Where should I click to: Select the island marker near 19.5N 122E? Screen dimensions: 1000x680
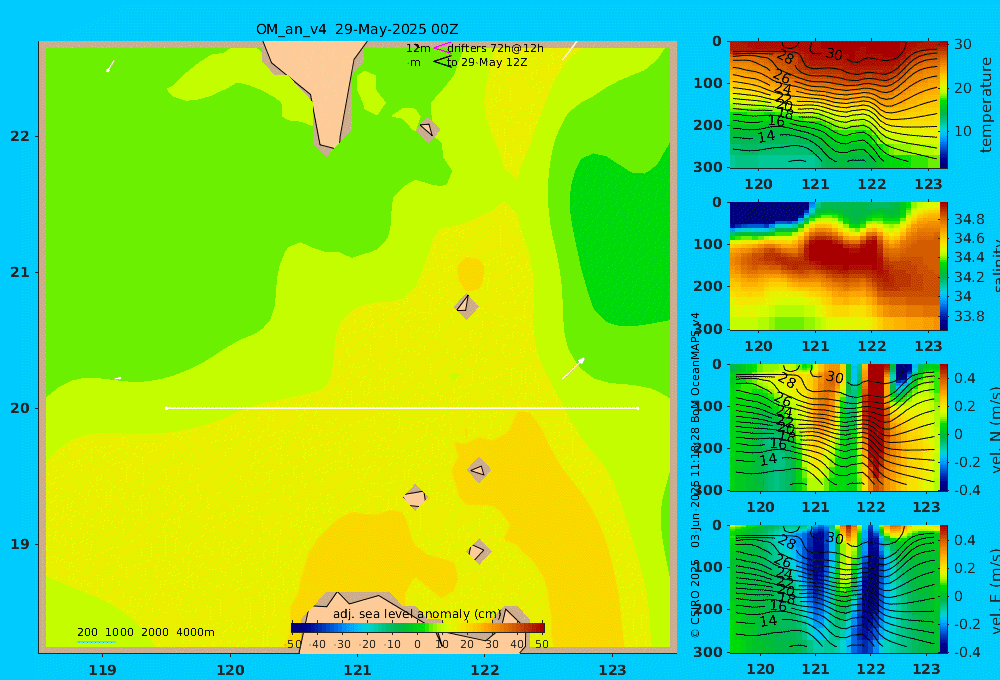[479, 471]
